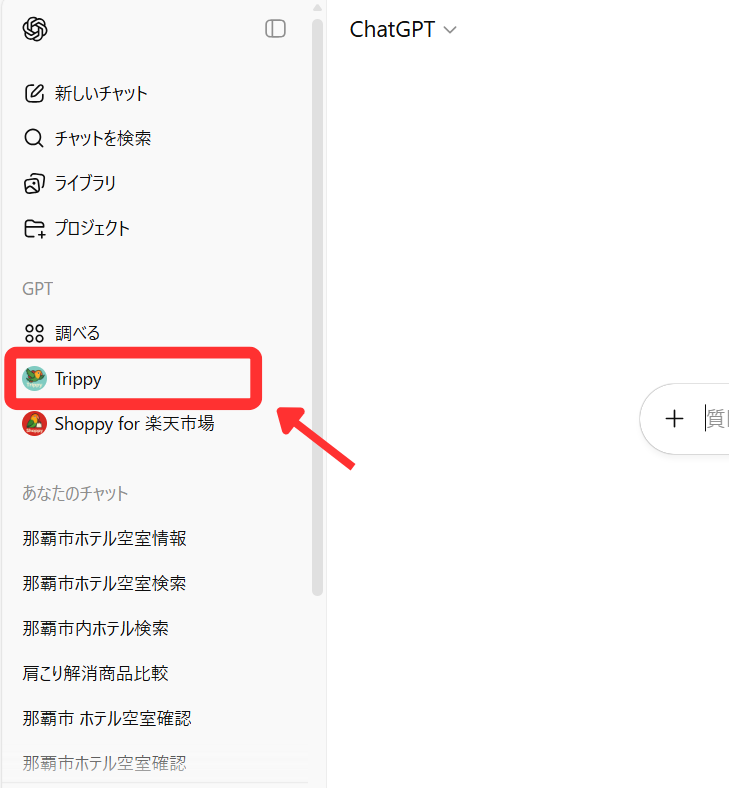Viewport: 729px width, 788px height.
Task: Open the 那覇市 ホテル空室確認 chat
Action: click(x=107, y=719)
